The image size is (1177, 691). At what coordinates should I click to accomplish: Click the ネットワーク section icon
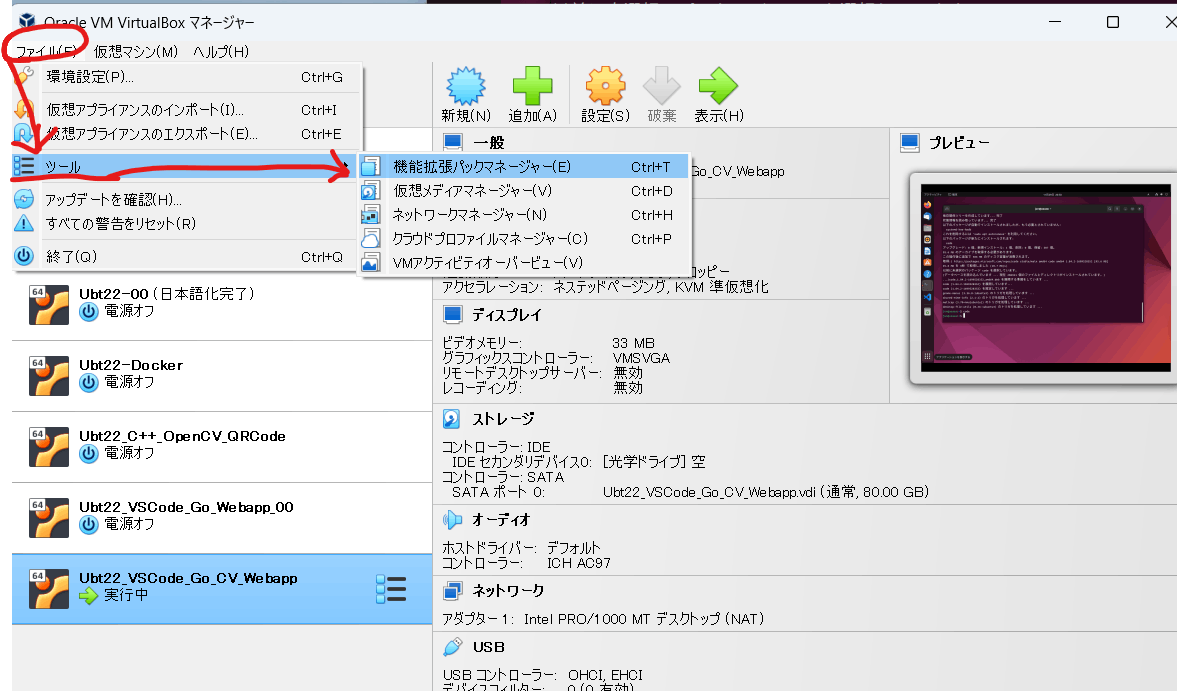(x=453, y=590)
